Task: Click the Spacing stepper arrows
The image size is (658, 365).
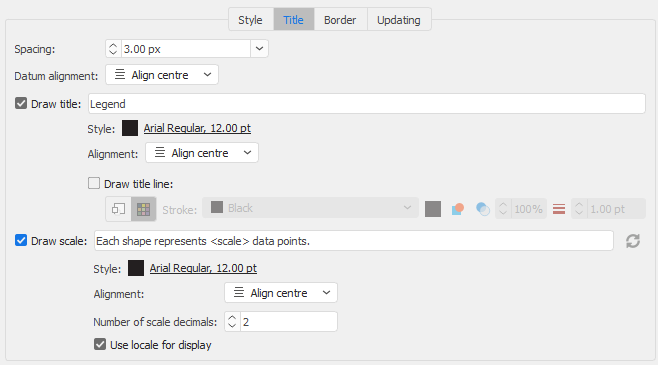Action: (113, 49)
